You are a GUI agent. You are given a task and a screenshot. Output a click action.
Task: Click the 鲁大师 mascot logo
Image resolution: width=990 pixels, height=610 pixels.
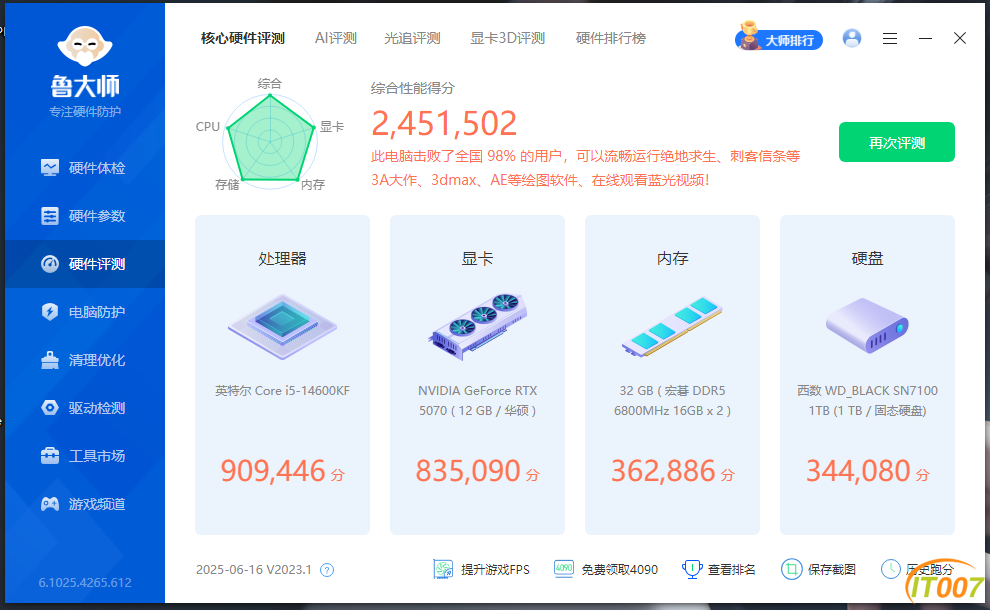click(x=85, y=46)
